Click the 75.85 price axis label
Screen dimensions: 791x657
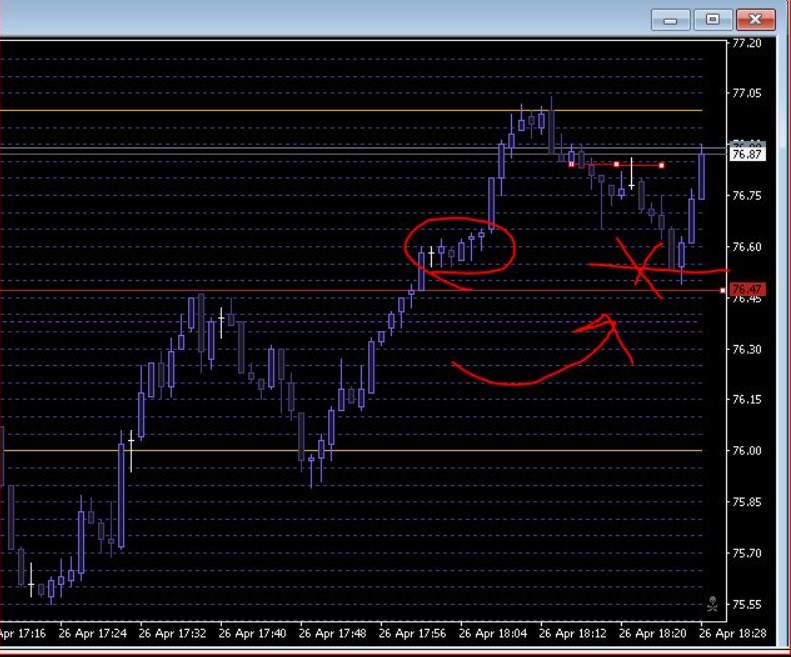pos(747,502)
